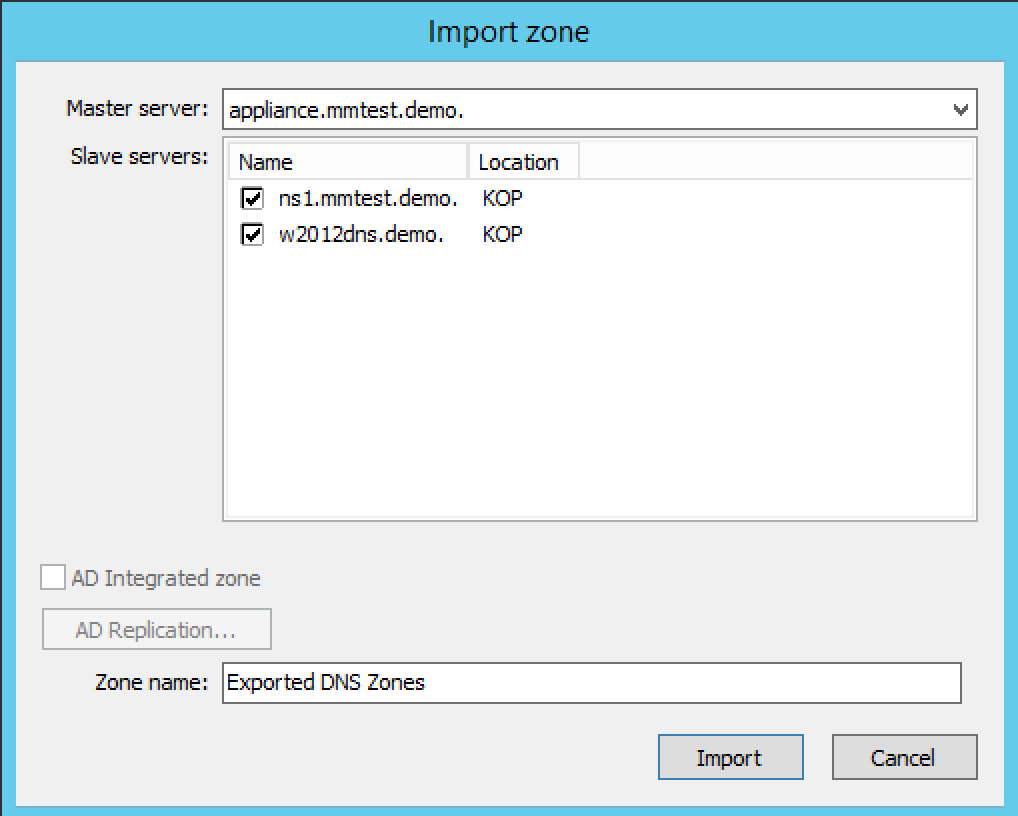Sort slave servers by Location column header

(x=522, y=162)
